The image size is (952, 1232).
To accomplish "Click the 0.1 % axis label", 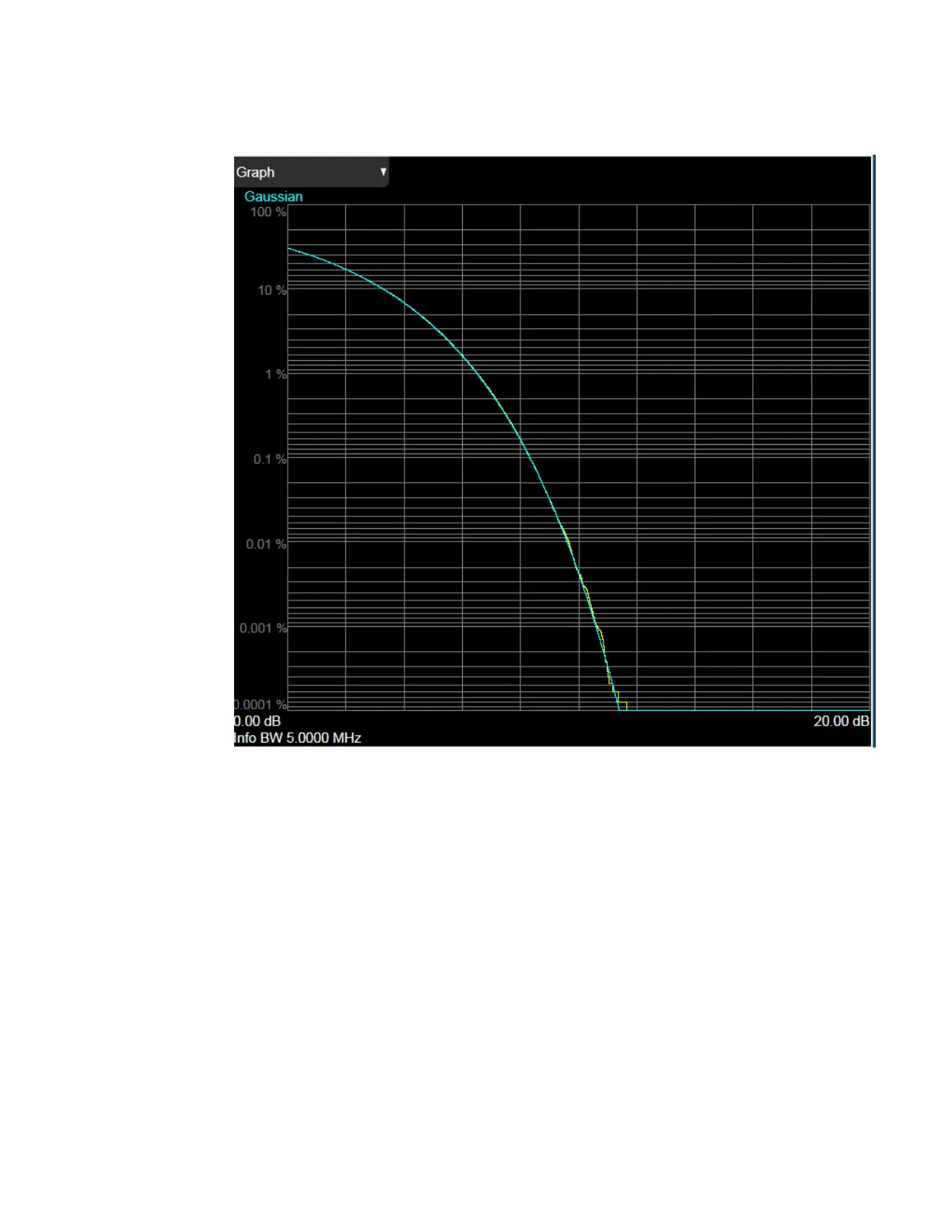I will [270, 459].
